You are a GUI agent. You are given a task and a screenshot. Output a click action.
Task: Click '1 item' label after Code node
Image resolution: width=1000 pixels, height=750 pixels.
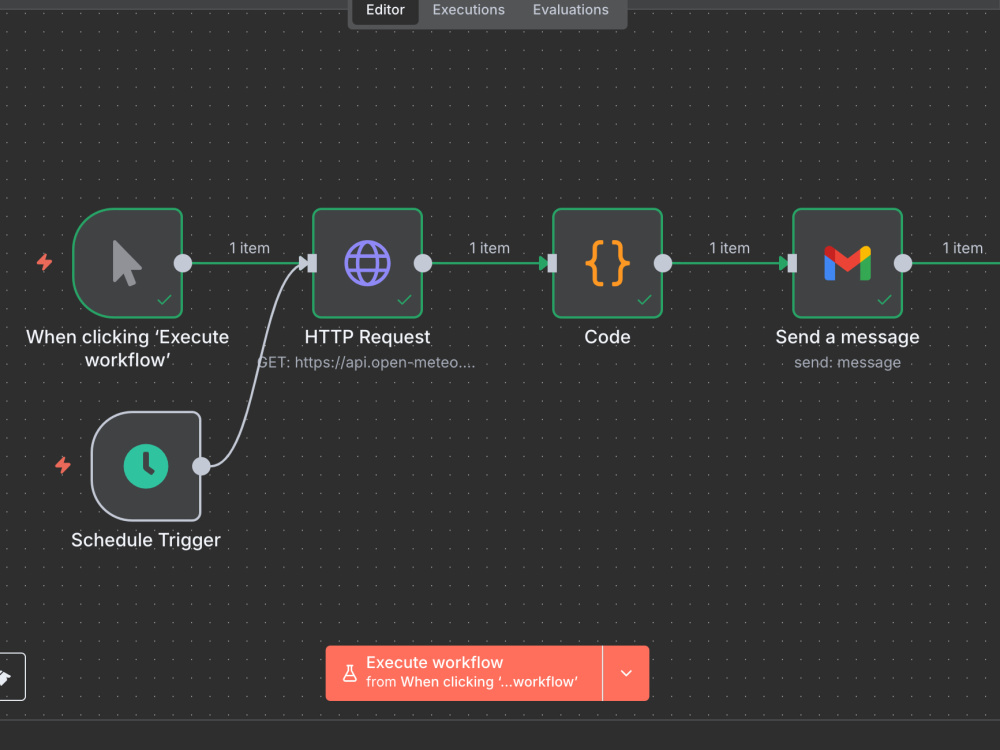click(x=729, y=248)
